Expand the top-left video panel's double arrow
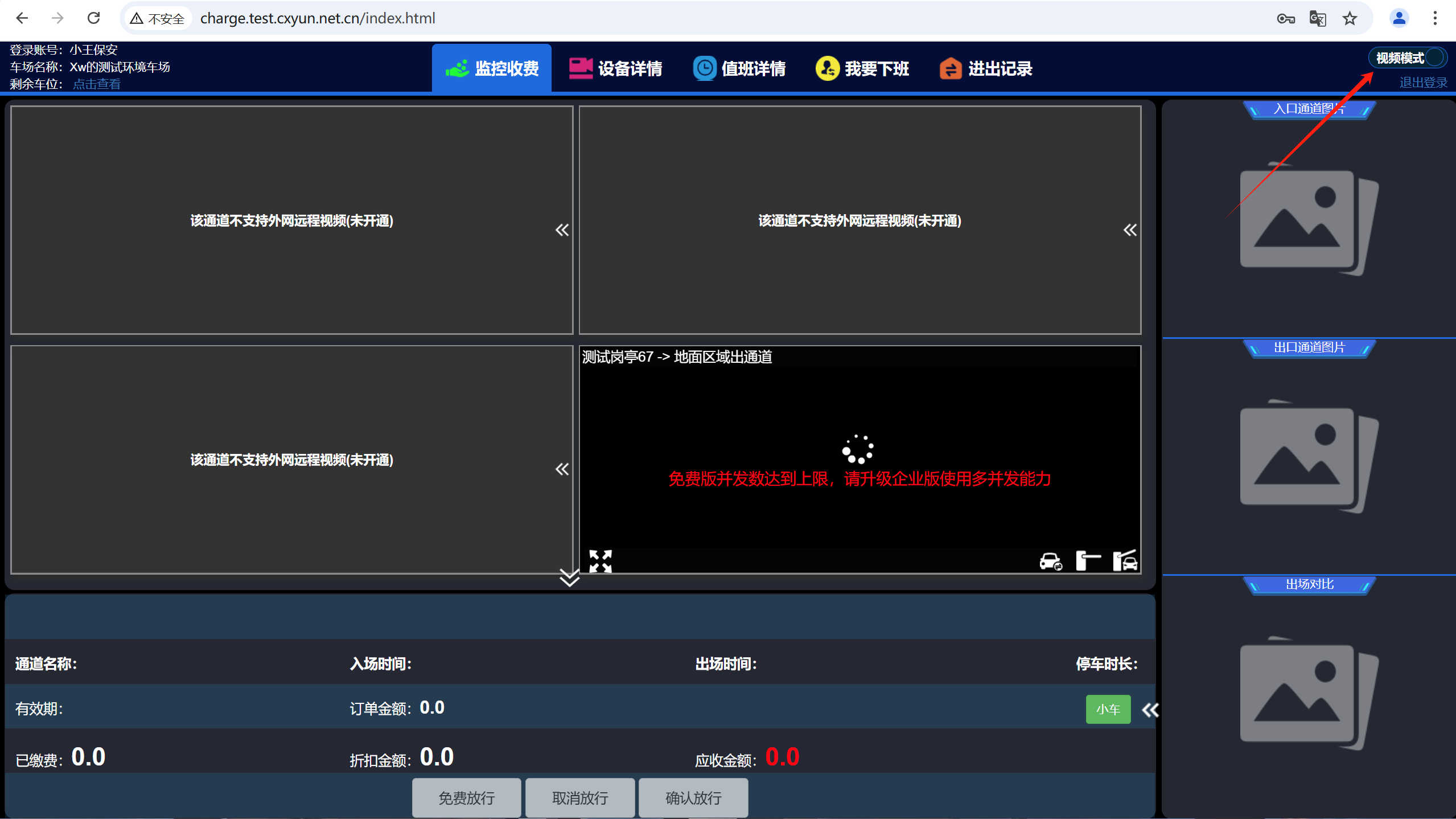 562,230
